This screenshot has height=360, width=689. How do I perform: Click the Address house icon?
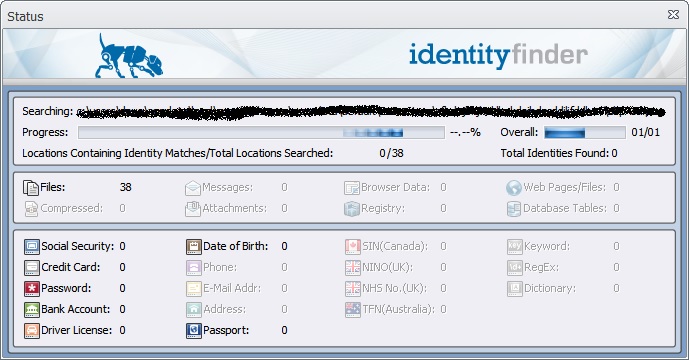pos(194,309)
